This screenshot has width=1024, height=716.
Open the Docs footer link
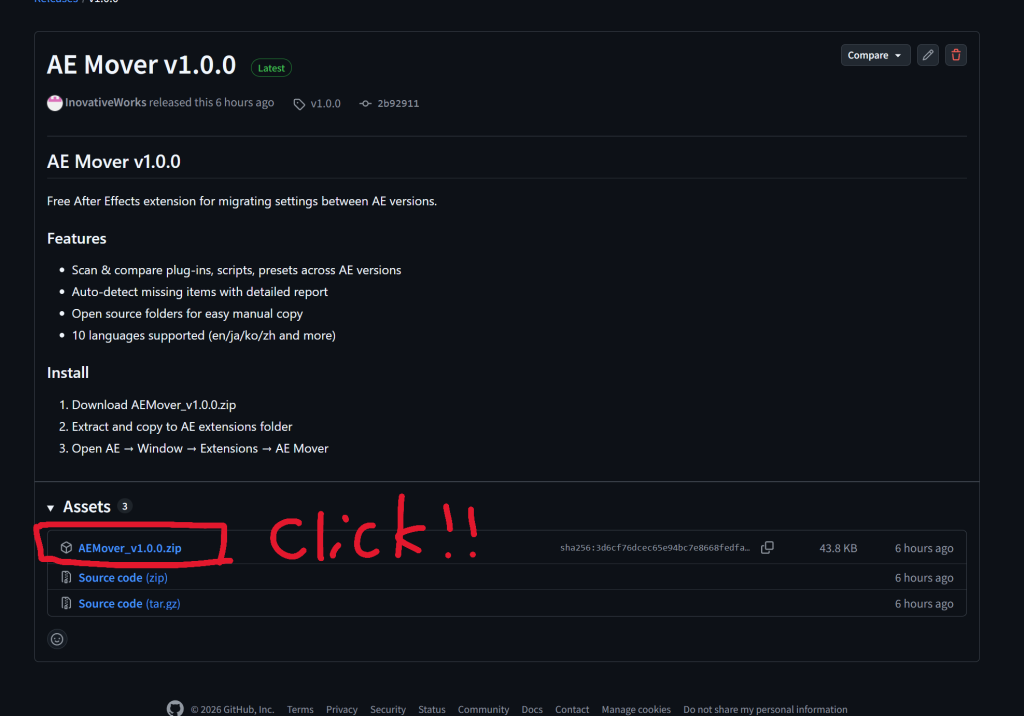click(532, 709)
